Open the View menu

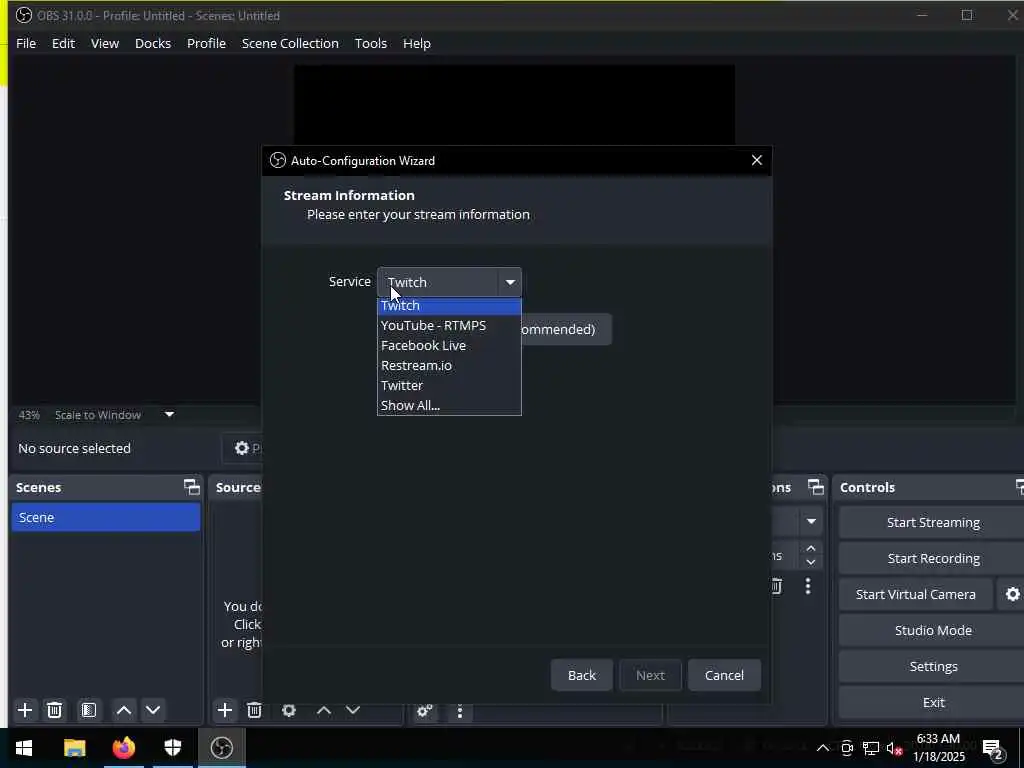tap(104, 43)
